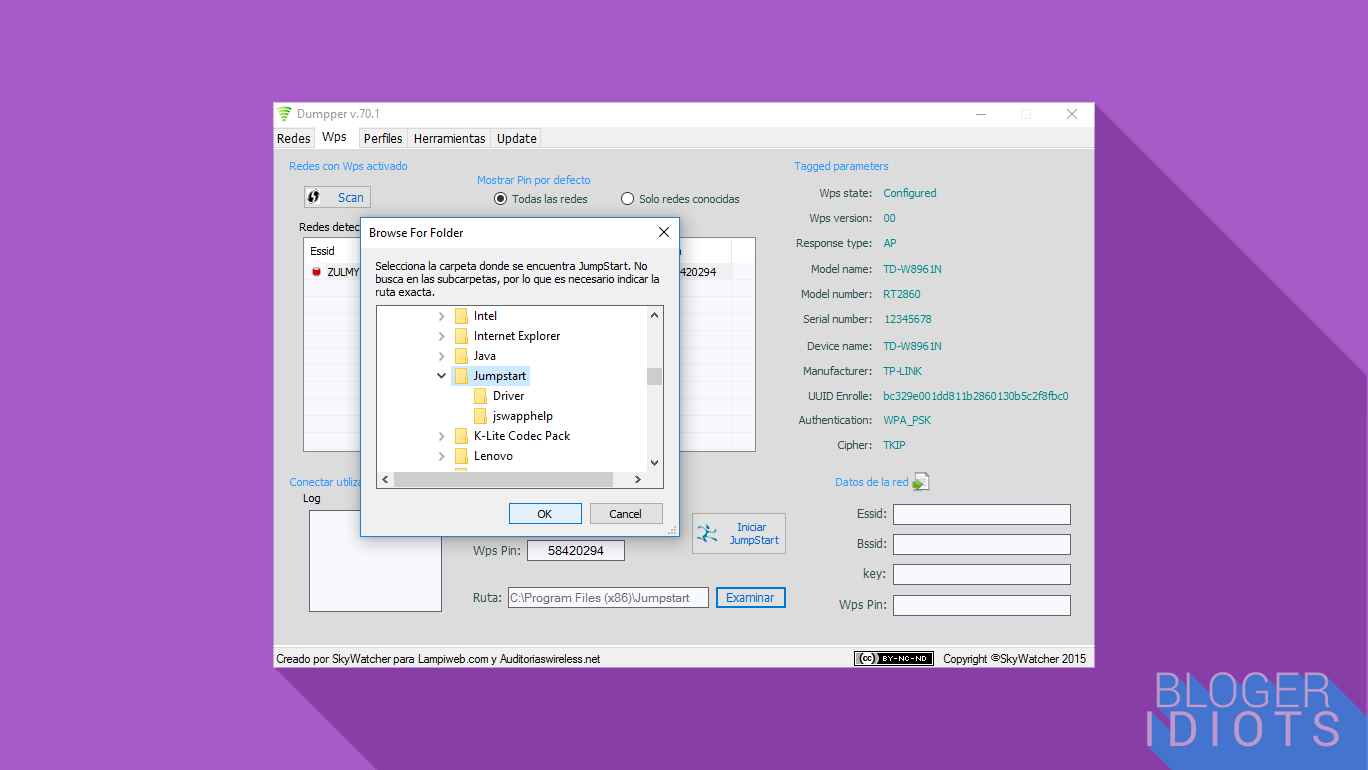Select the K-Lite Codec Pack folder icon
Image resolution: width=1368 pixels, height=770 pixels.
pyautogui.click(x=461, y=436)
